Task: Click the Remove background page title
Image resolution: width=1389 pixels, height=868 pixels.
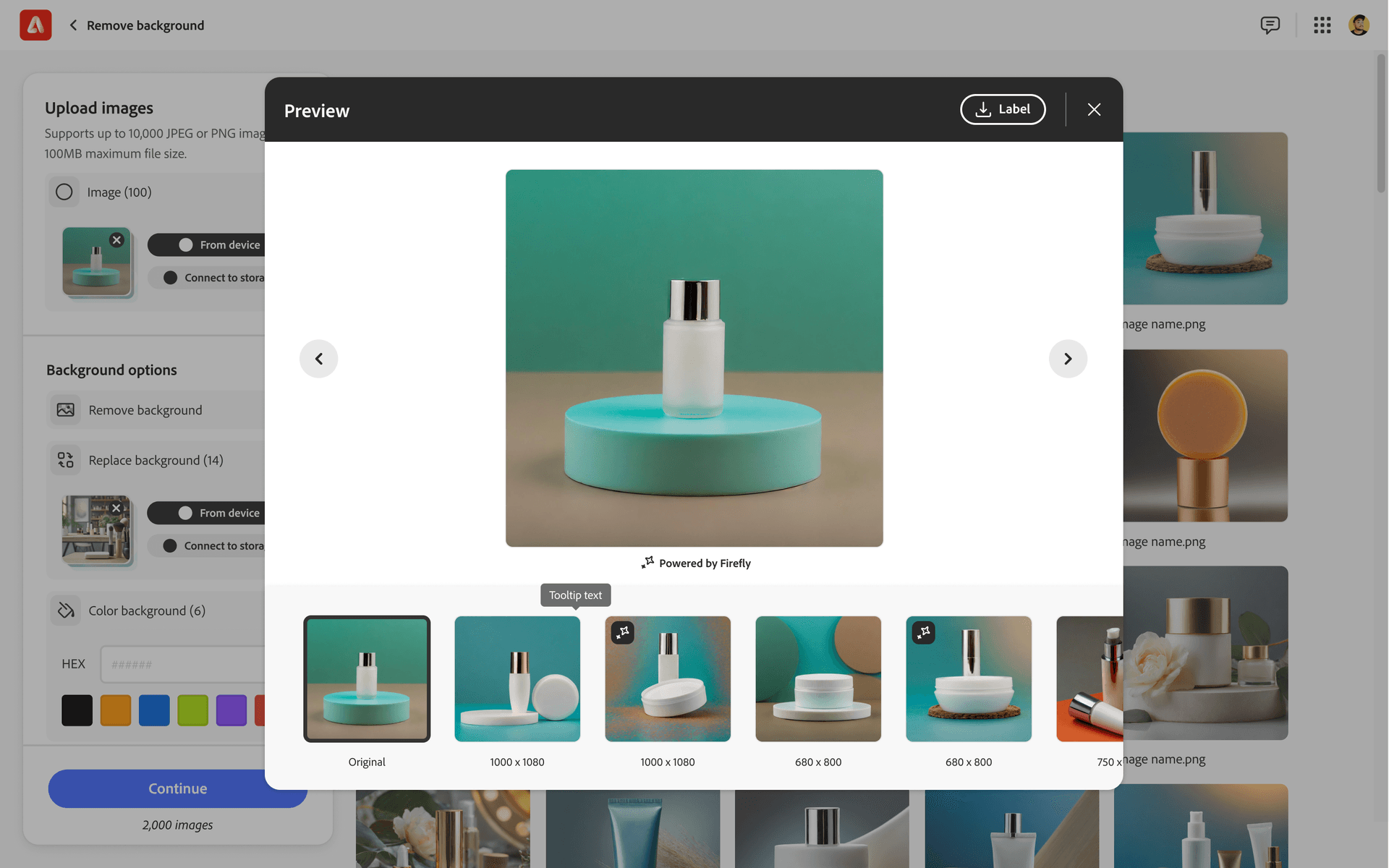Action: pos(145,25)
